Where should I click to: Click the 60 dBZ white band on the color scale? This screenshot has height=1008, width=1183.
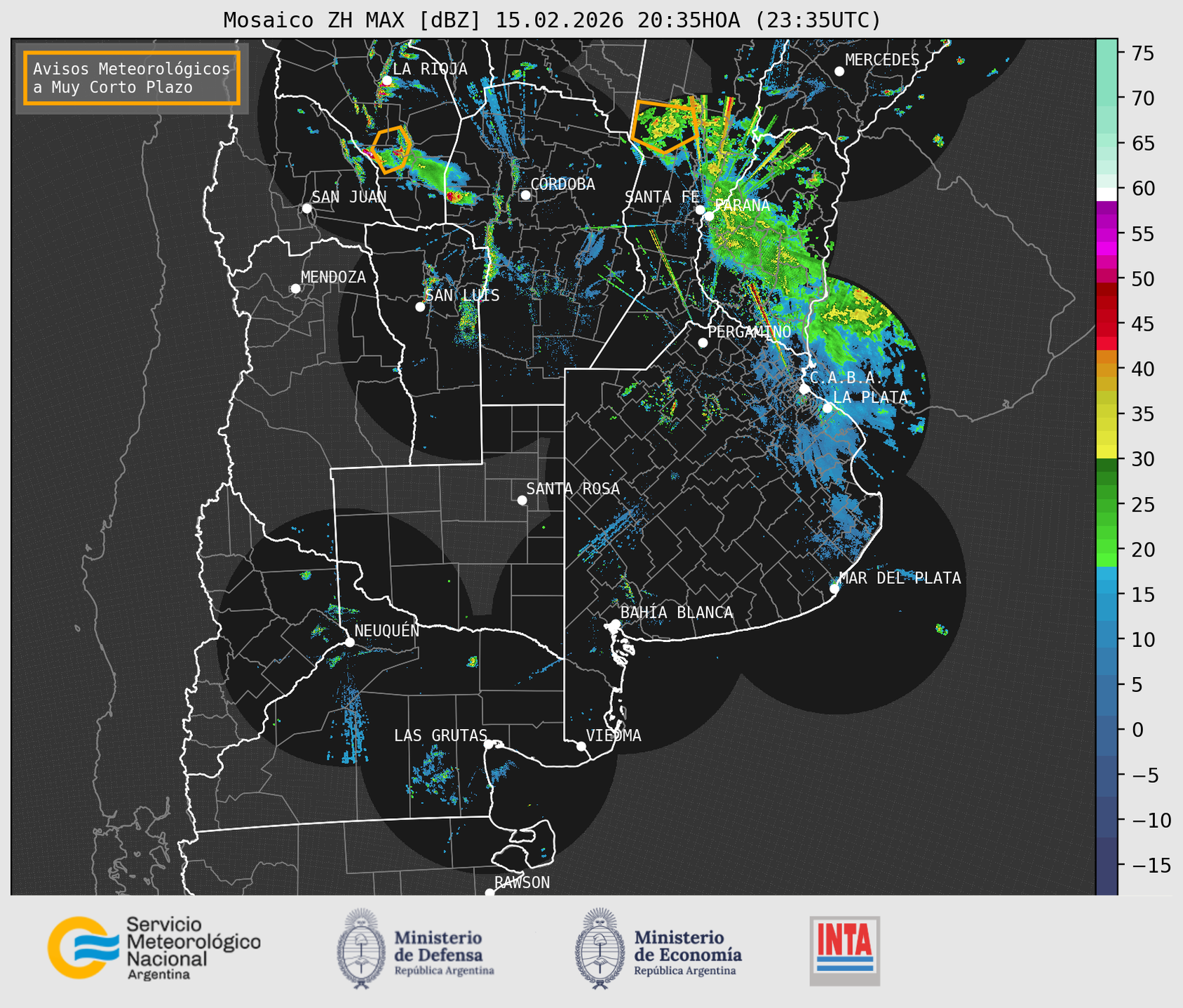pos(1107,194)
